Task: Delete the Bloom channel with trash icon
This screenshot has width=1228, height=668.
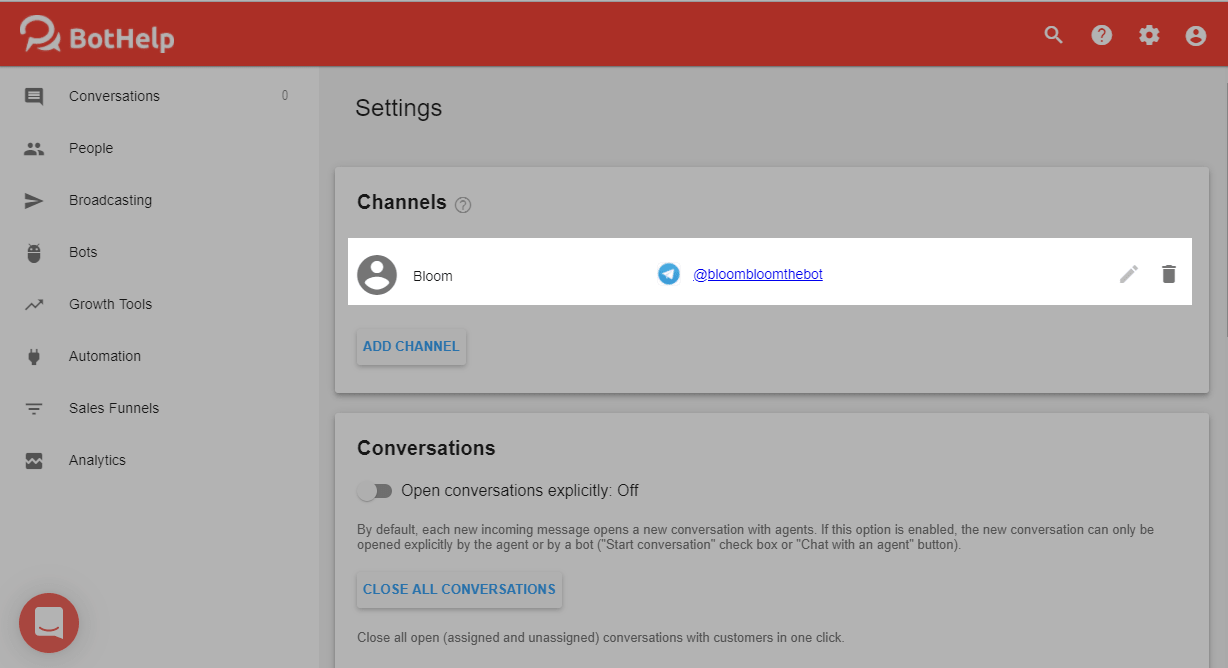Action: click(1169, 274)
